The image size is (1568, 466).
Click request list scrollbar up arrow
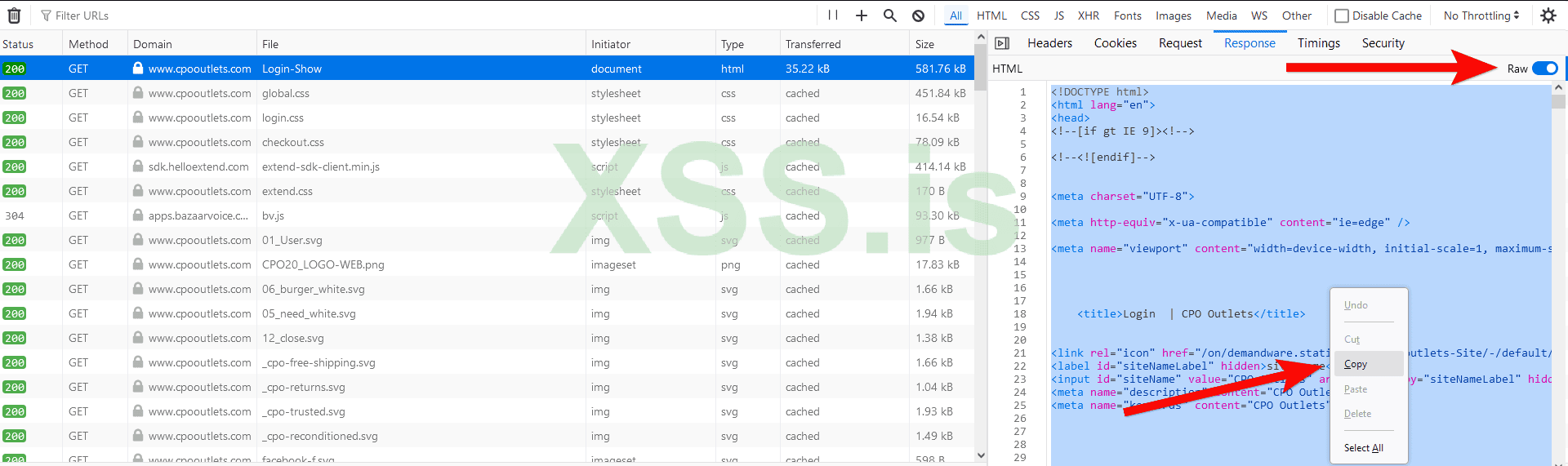pos(981,38)
